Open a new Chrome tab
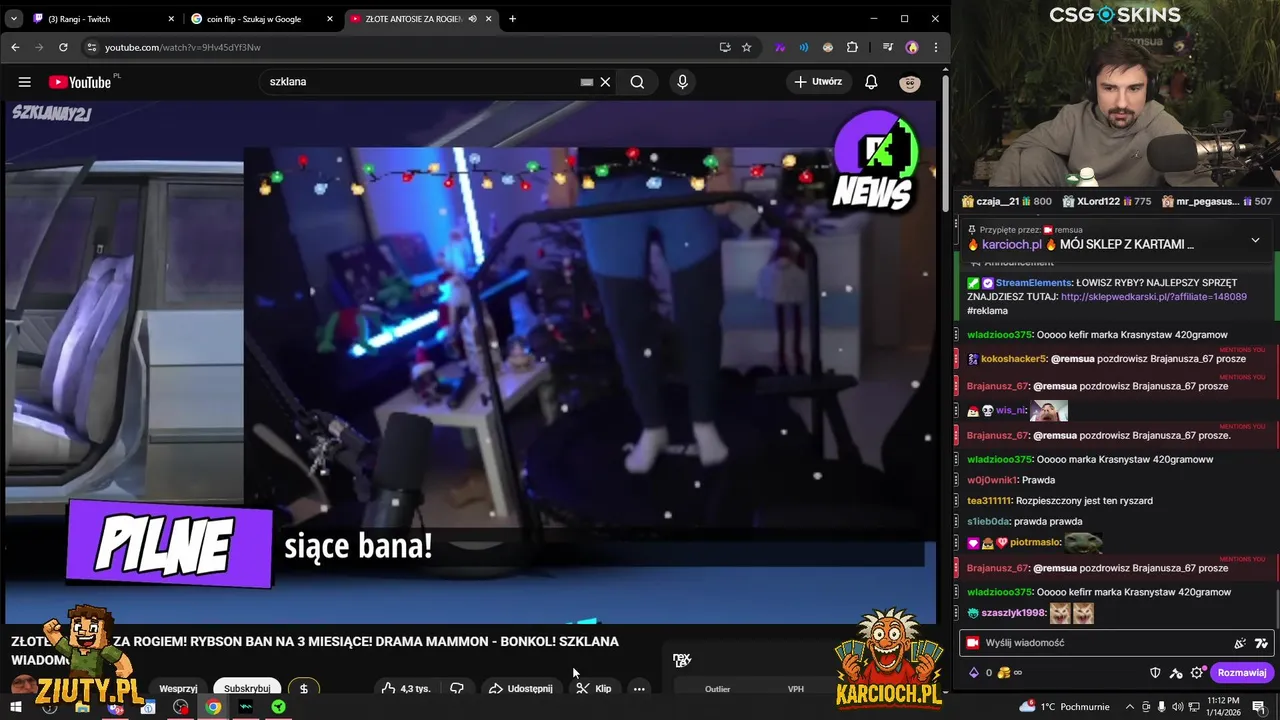1280x720 pixels. [512, 19]
